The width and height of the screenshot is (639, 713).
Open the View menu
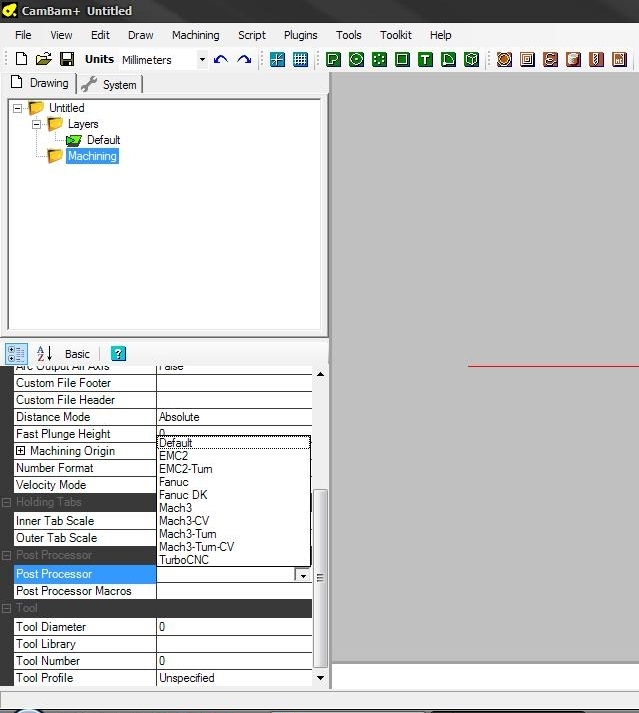point(61,35)
